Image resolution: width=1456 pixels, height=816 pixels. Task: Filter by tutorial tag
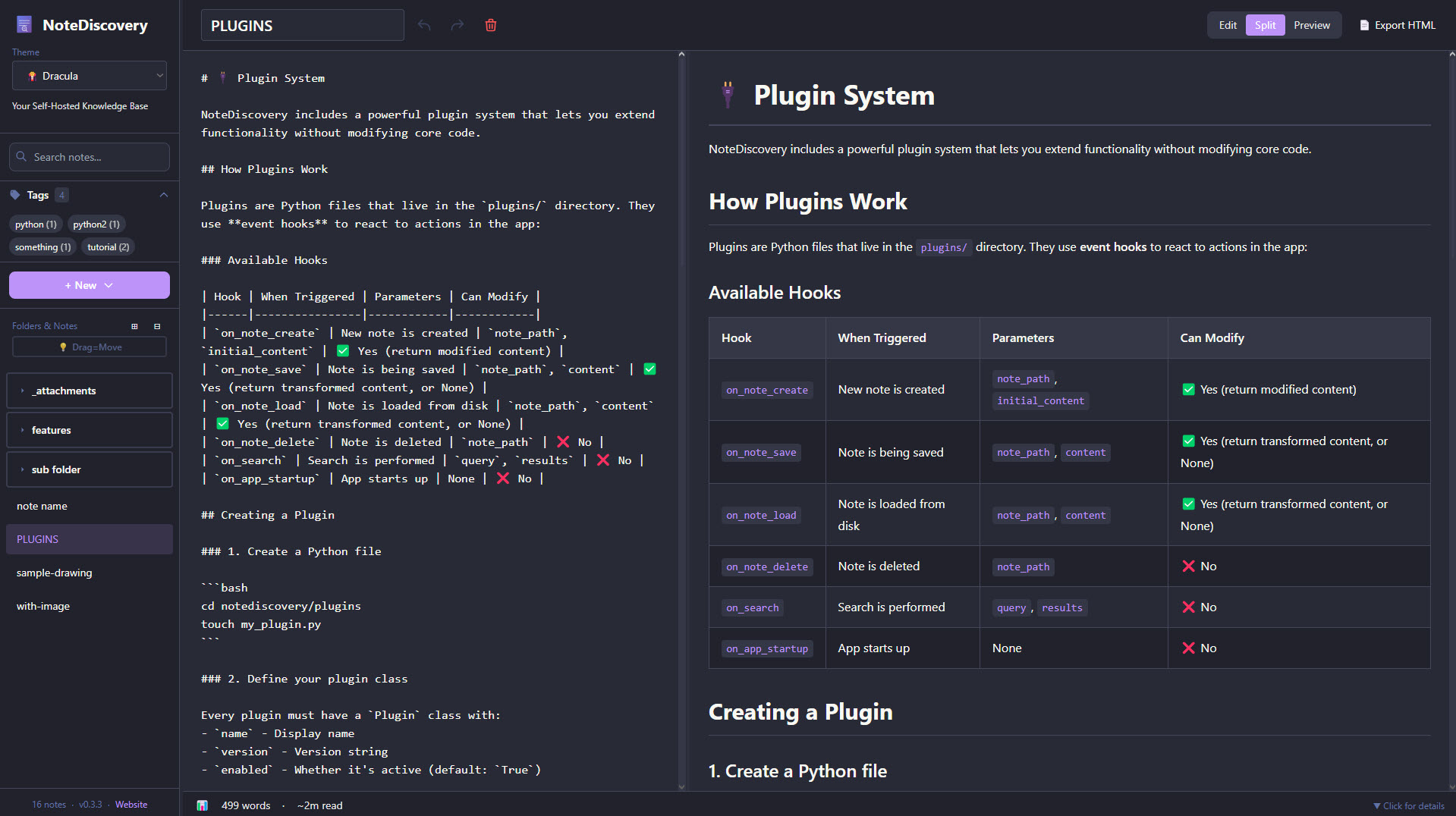[108, 247]
